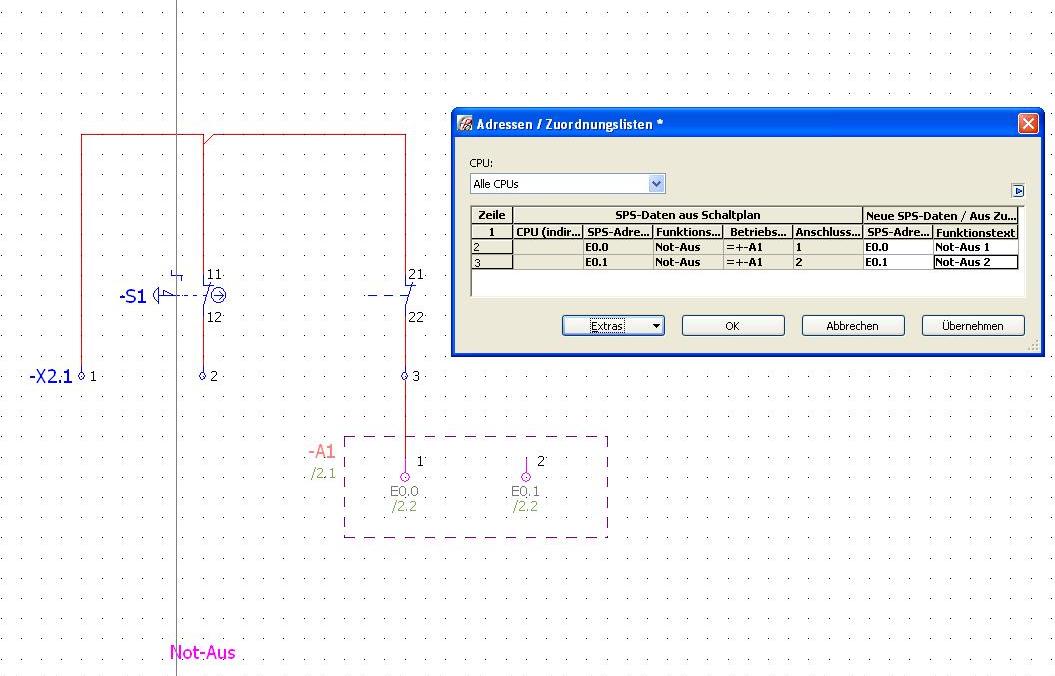Click the Übernehmen button

973,326
